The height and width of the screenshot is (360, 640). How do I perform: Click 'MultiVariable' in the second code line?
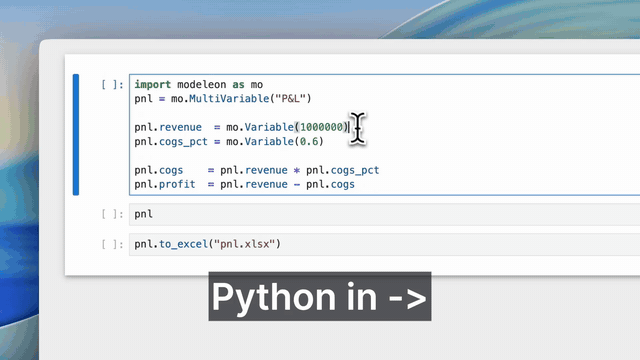[x=229, y=99]
